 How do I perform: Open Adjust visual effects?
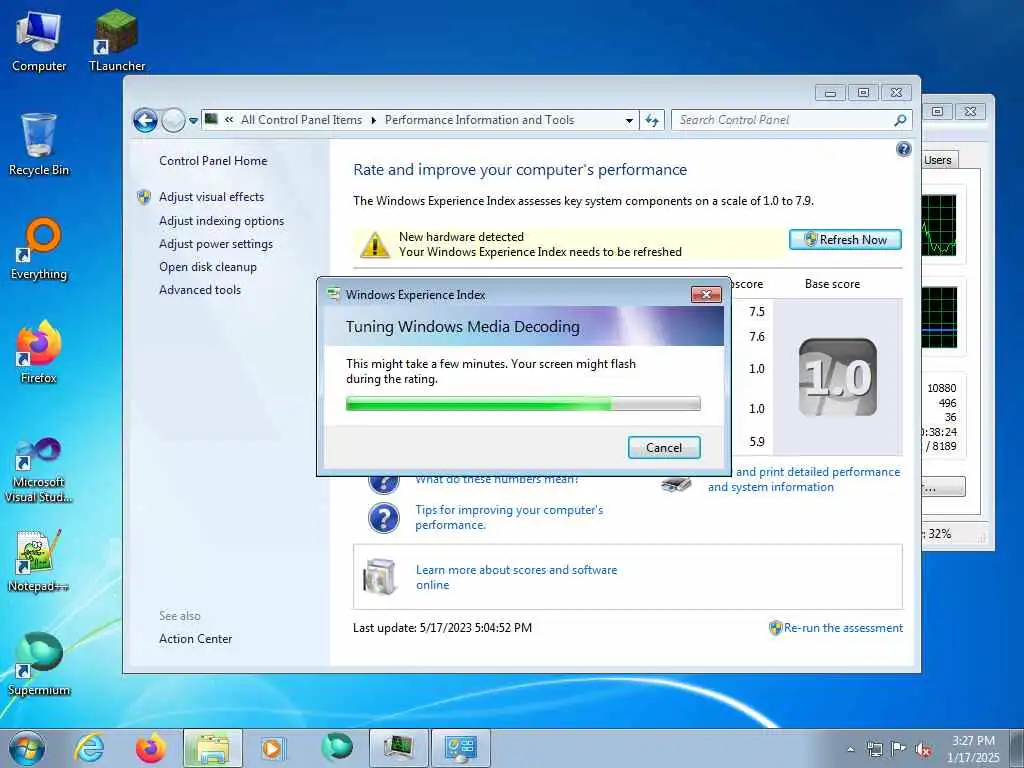pyautogui.click(x=212, y=197)
